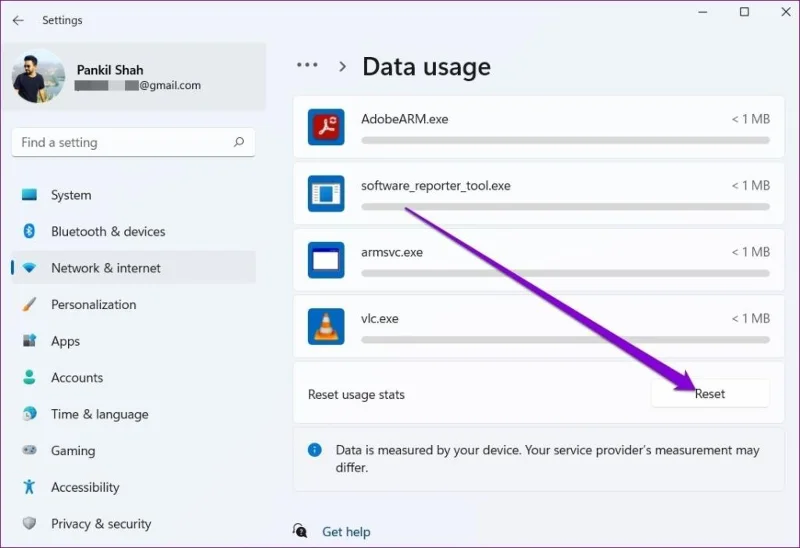The height and width of the screenshot is (548, 800).
Task: Select the Bluetooth icon in sidebar
Action: click(29, 231)
